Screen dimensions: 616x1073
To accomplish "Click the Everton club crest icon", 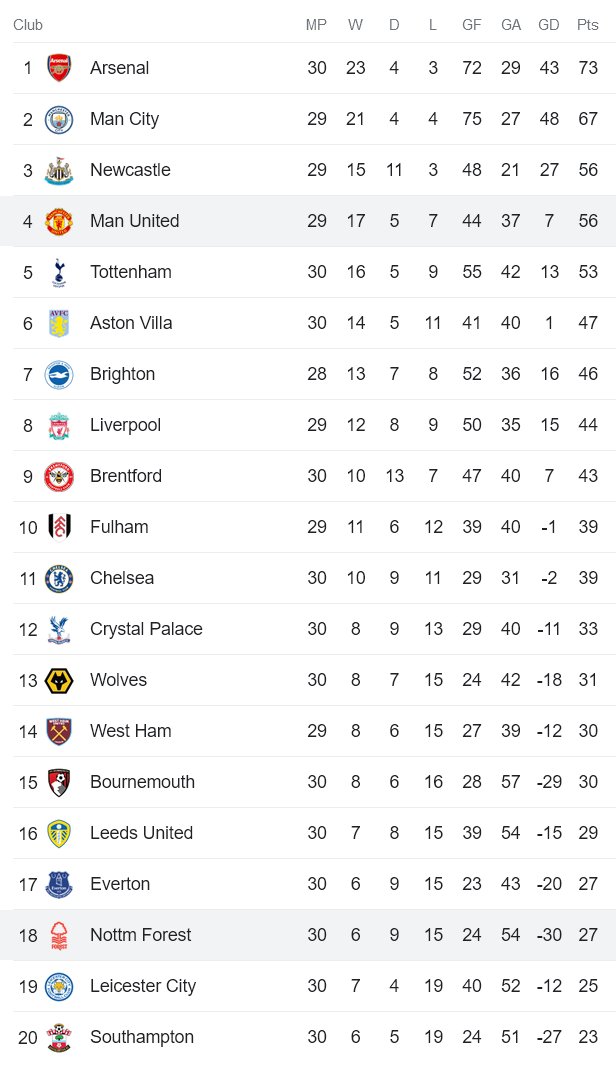I will click(x=59, y=884).
